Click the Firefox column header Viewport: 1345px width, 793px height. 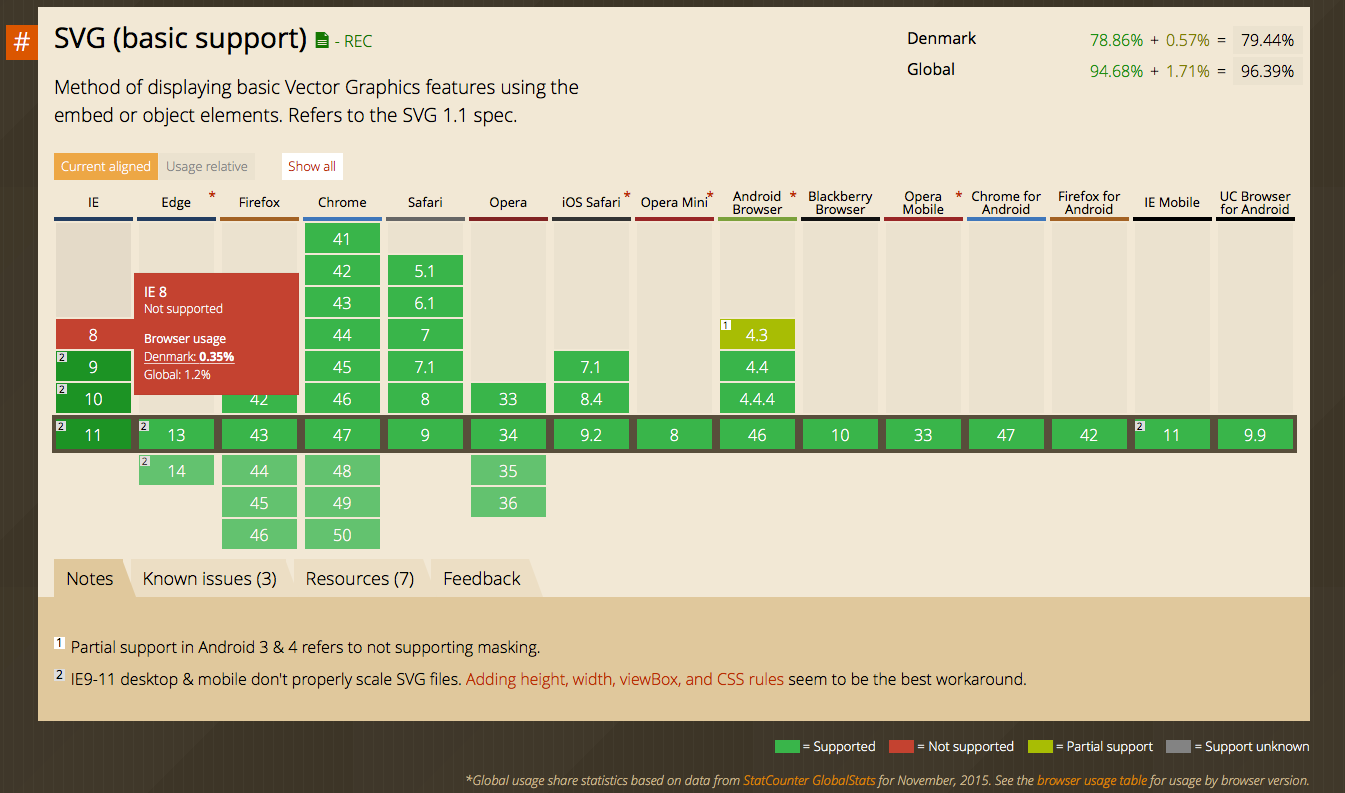point(259,203)
